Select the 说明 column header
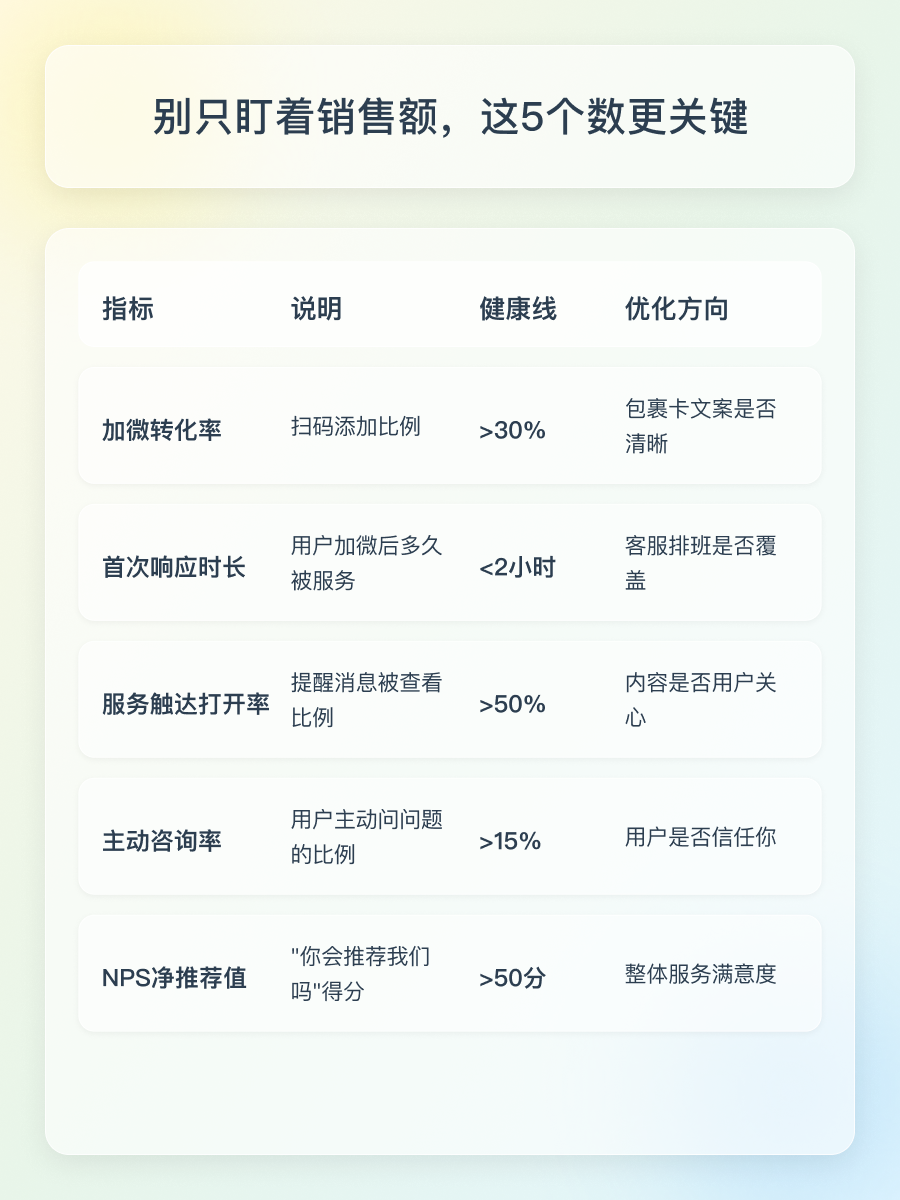This screenshot has width=900, height=1200. (x=316, y=309)
